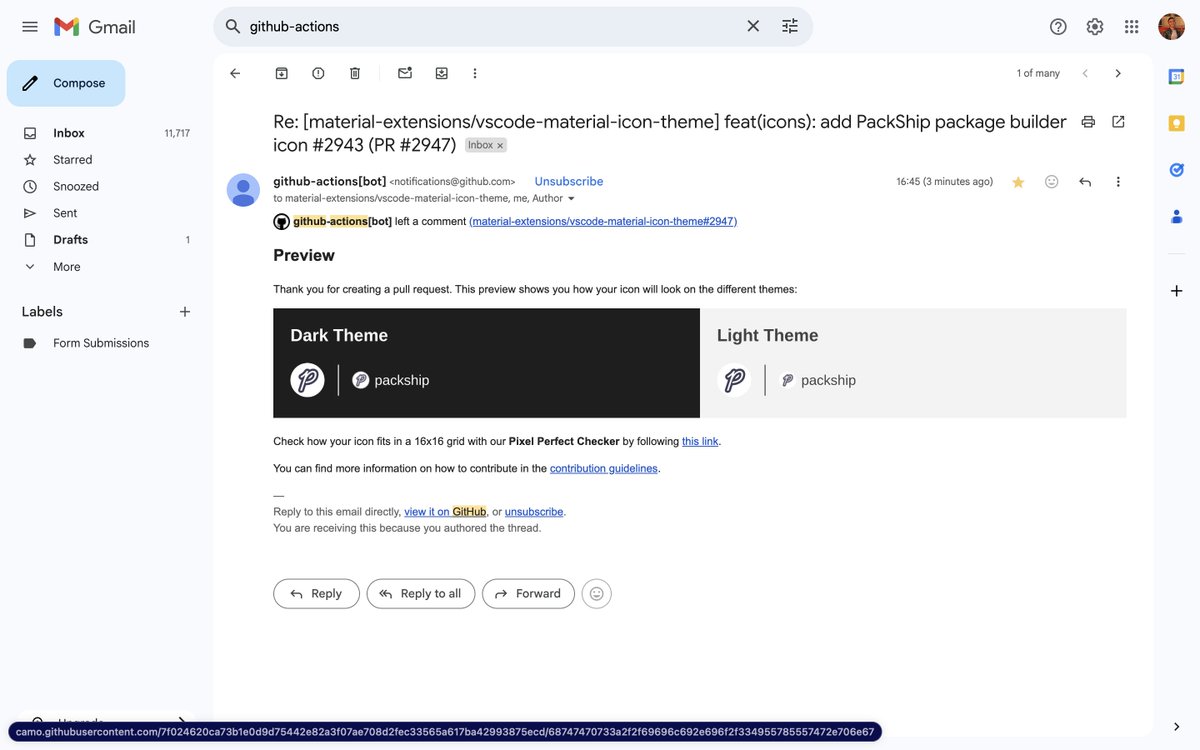This screenshot has height=750, width=1200.
Task: Click the footer unsubscribe link
Action: click(x=534, y=512)
